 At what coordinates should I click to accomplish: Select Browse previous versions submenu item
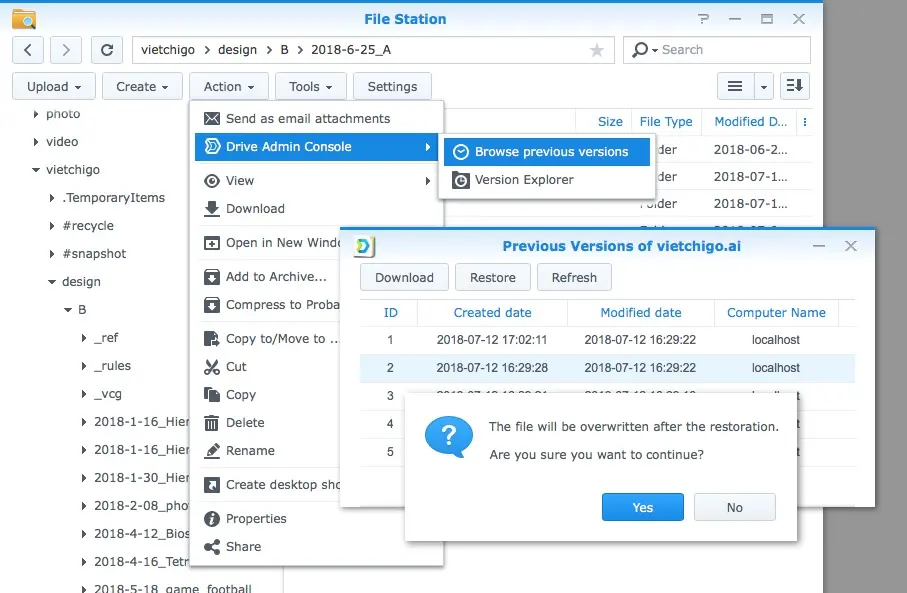pos(547,152)
